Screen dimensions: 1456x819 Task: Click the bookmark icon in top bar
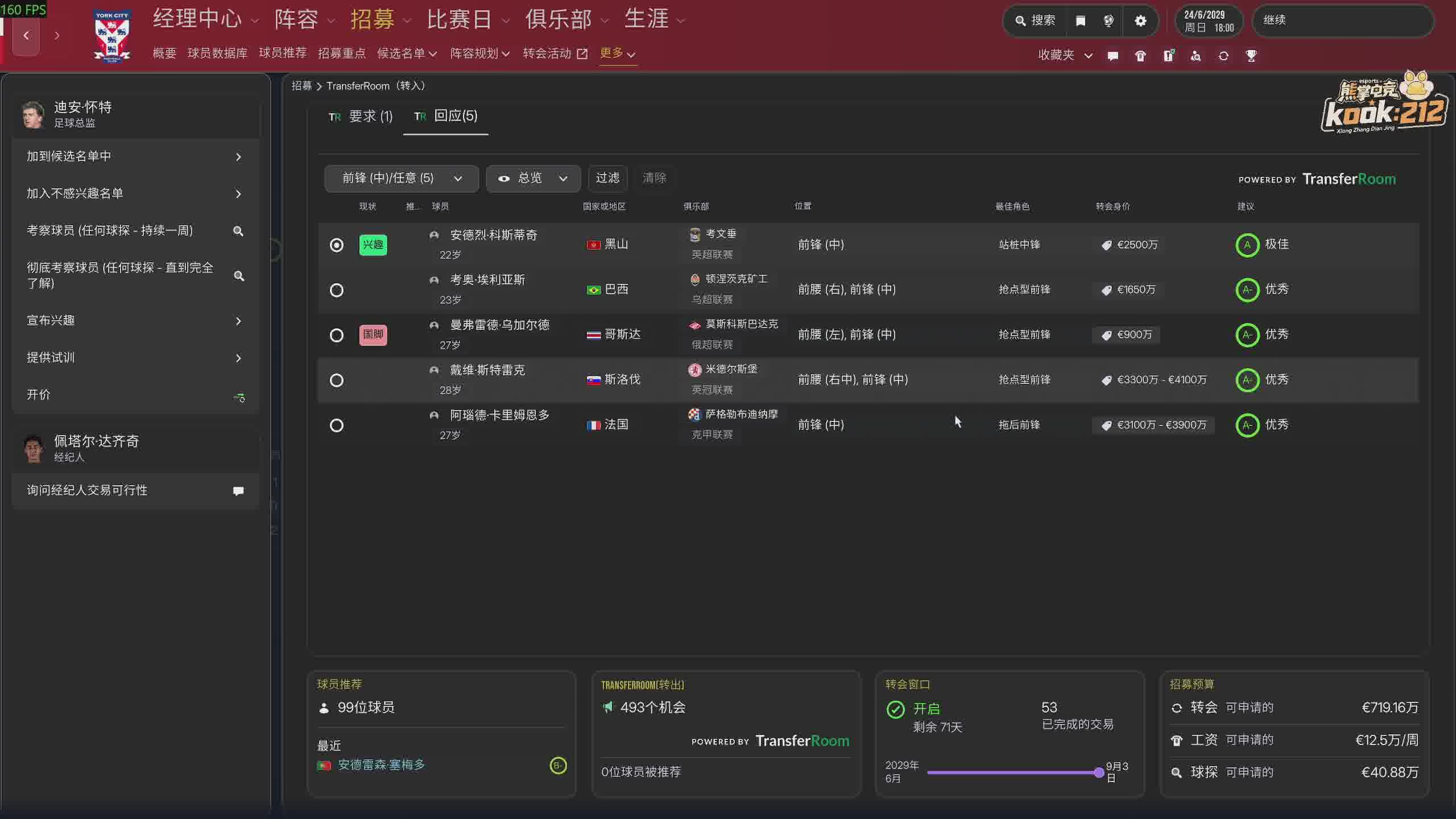tap(1081, 21)
